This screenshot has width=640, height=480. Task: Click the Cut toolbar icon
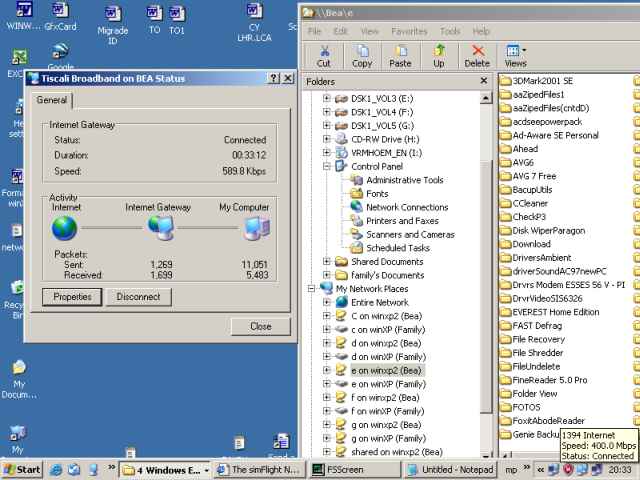323,55
